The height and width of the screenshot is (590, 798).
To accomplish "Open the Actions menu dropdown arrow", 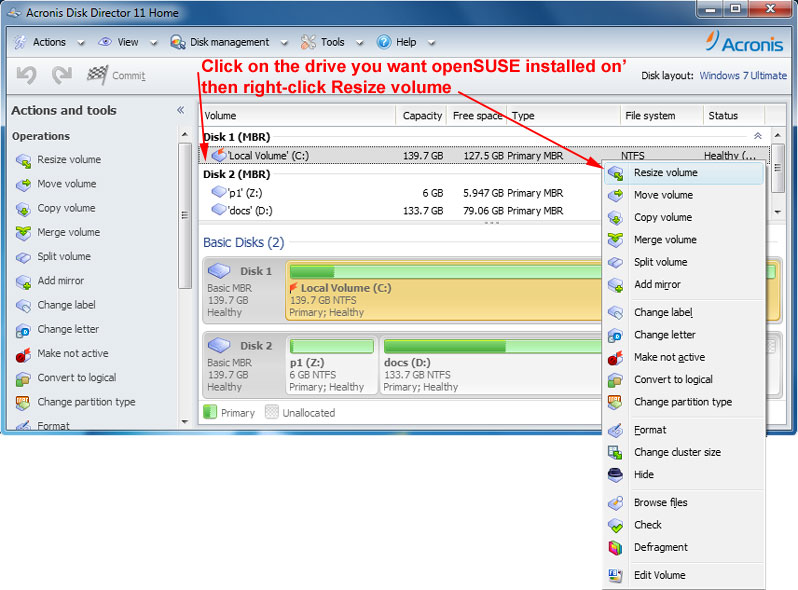I will (81, 43).
